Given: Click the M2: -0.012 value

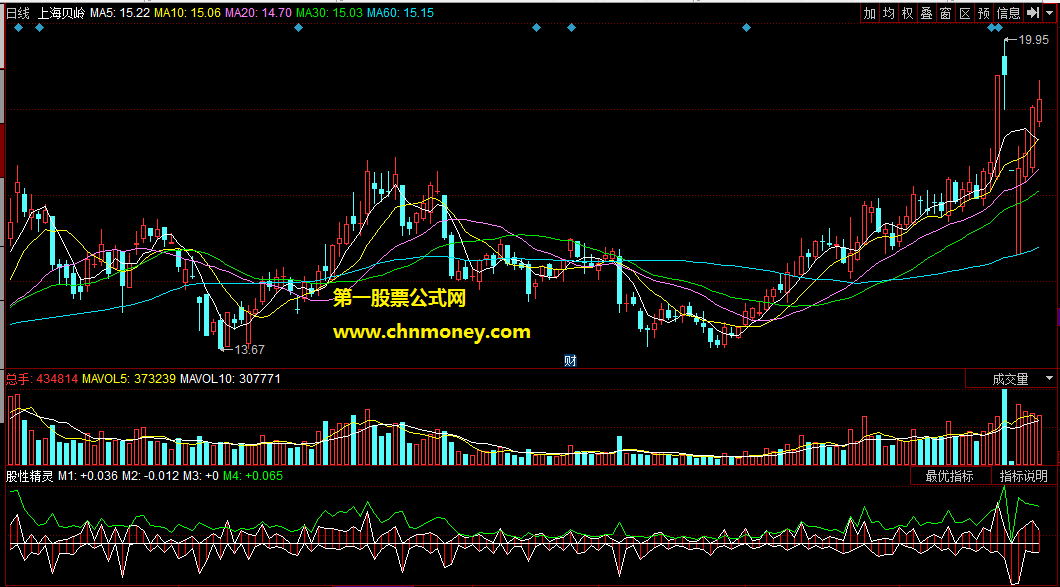Looking at the screenshot, I should click(151, 476).
